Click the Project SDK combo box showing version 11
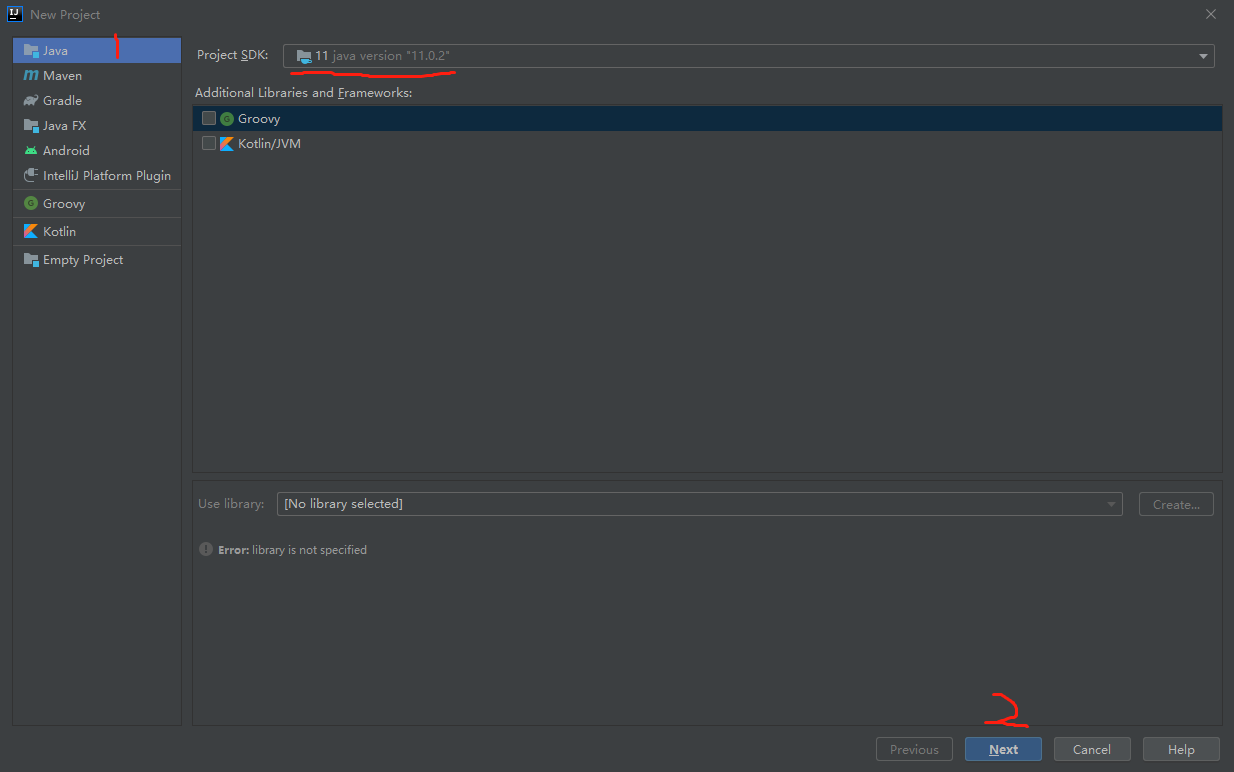1234x772 pixels. pos(749,56)
